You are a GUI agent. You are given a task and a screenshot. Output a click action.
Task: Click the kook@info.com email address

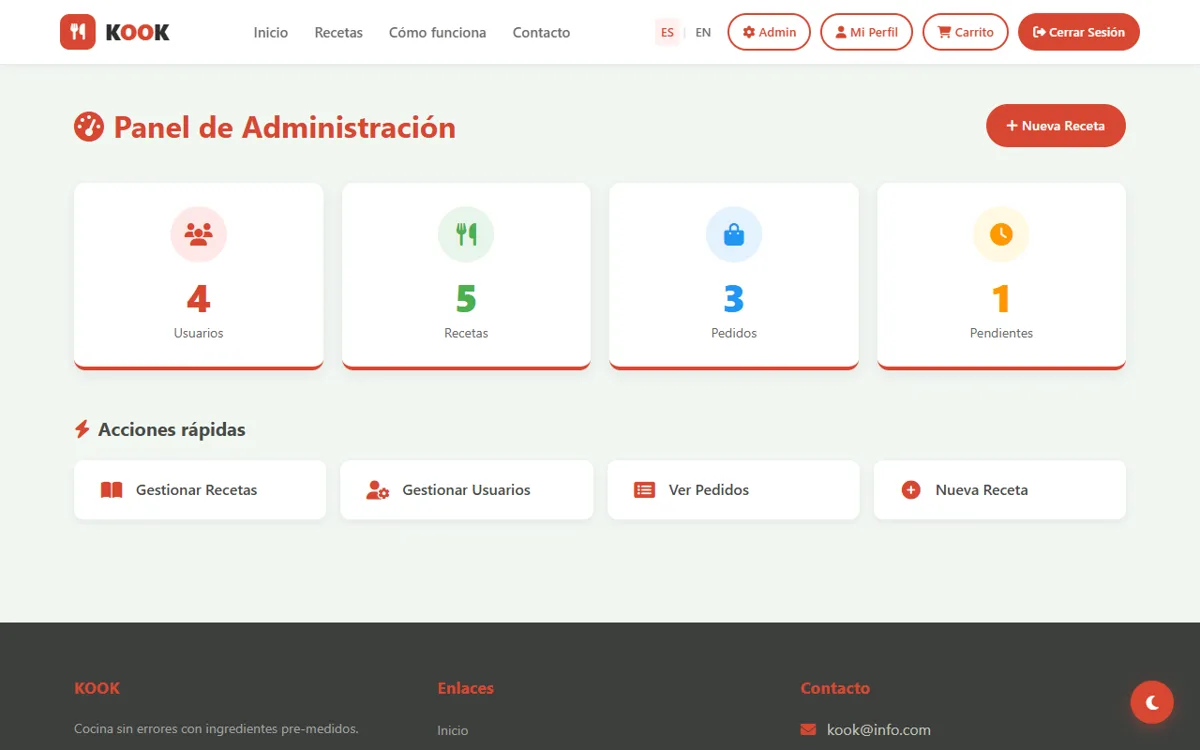(x=879, y=730)
